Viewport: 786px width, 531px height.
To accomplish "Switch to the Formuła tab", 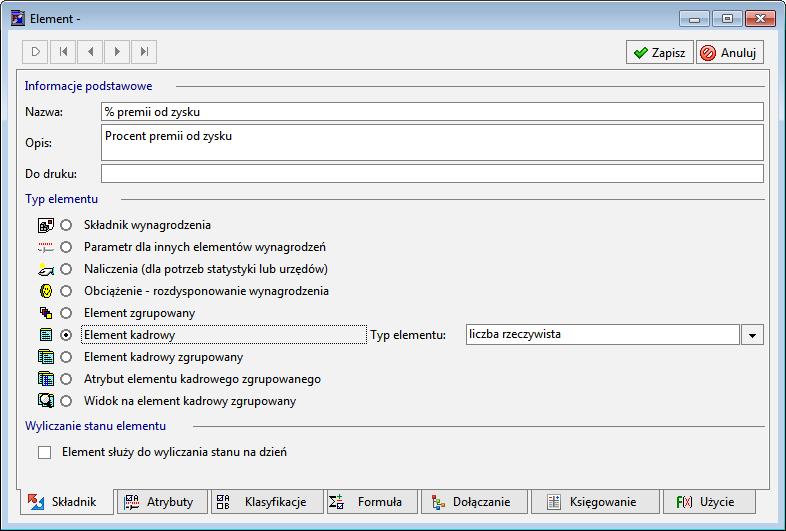I will (371, 502).
